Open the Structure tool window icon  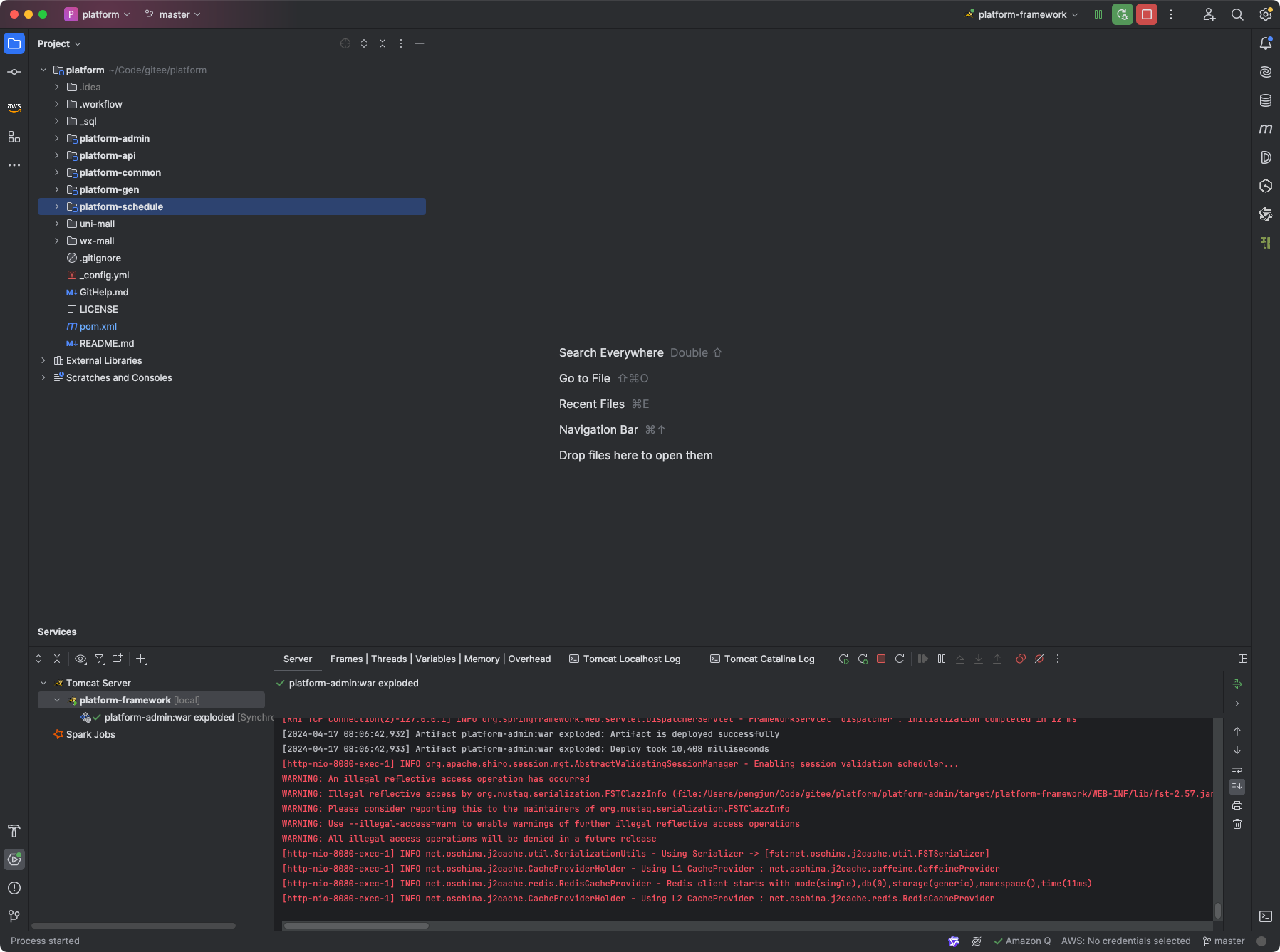14,137
